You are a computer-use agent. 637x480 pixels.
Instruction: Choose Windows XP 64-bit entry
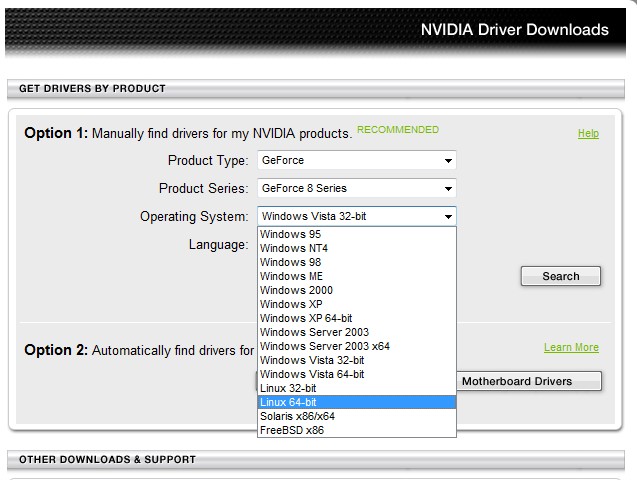357,318
